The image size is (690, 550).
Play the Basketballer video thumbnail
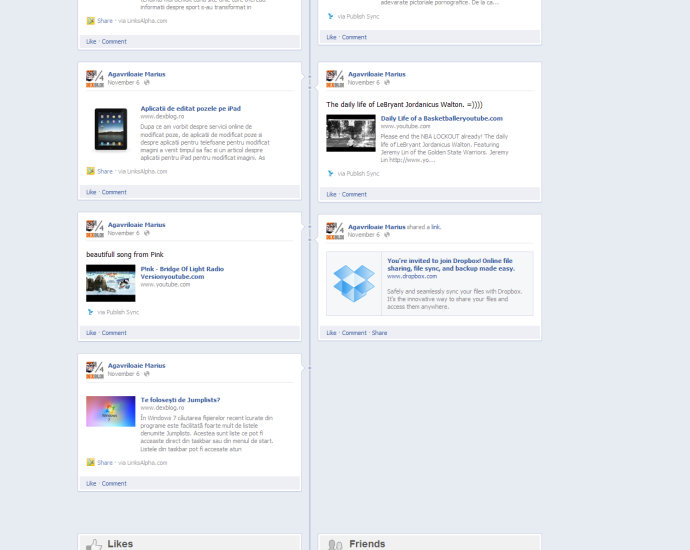(351, 133)
